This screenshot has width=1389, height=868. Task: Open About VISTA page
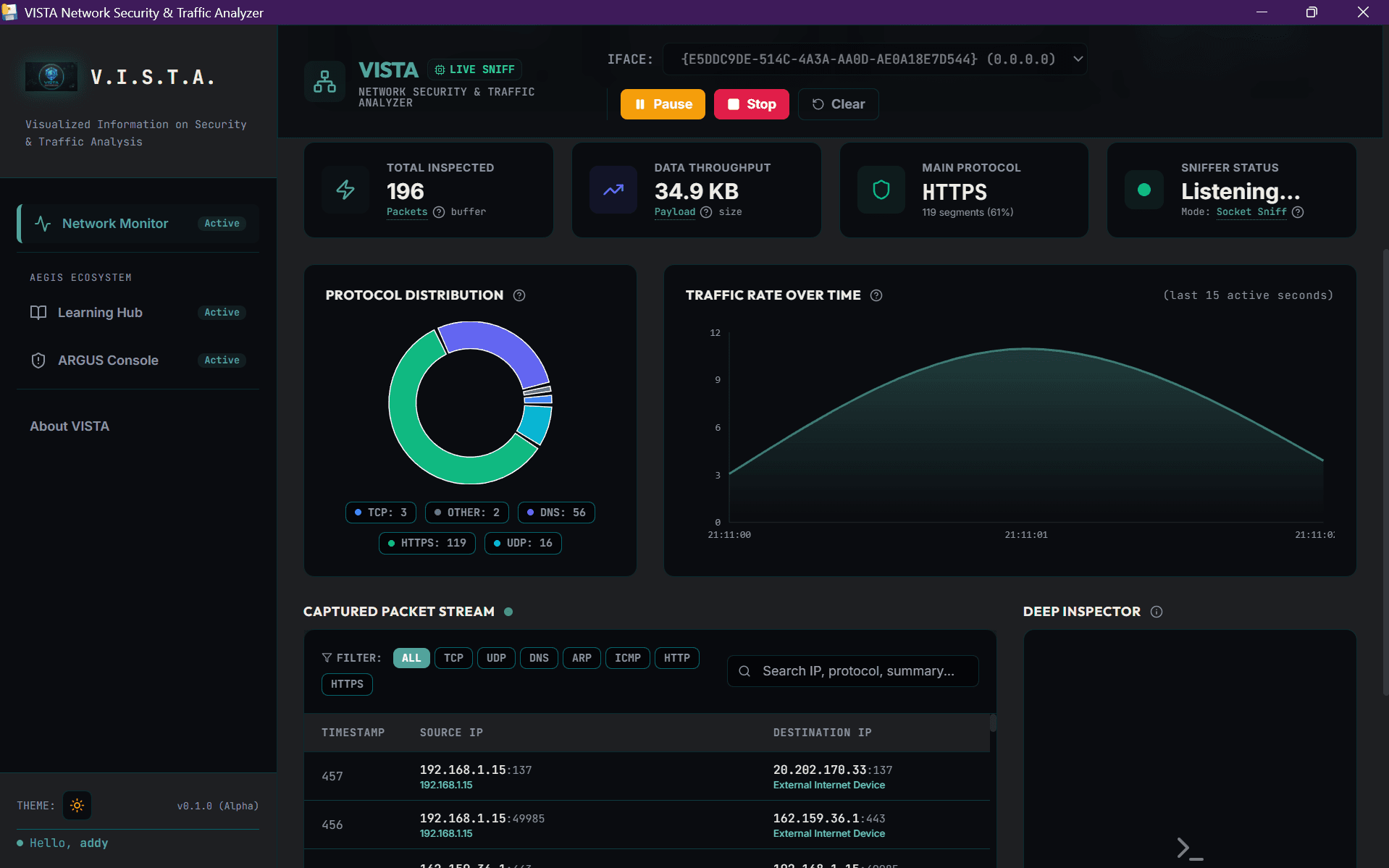tap(70, 426)
